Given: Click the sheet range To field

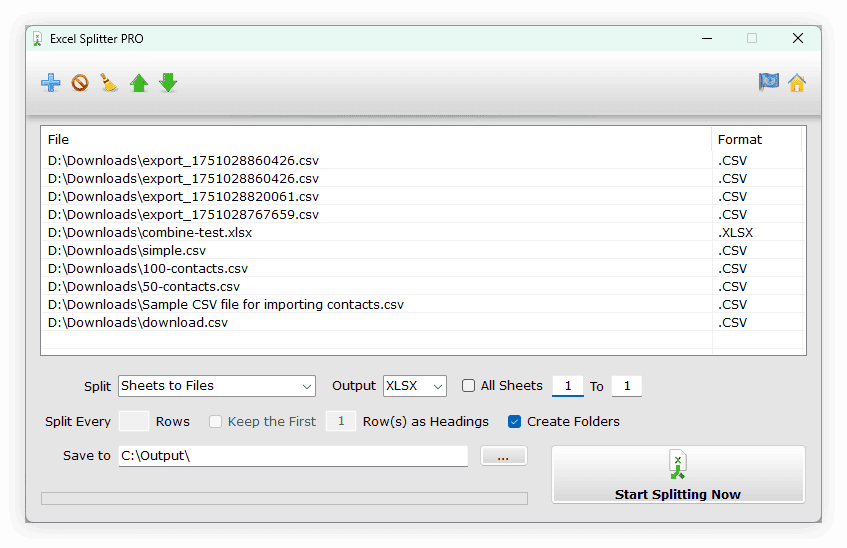Looking at the screenshot, I should tap(627, 386).
